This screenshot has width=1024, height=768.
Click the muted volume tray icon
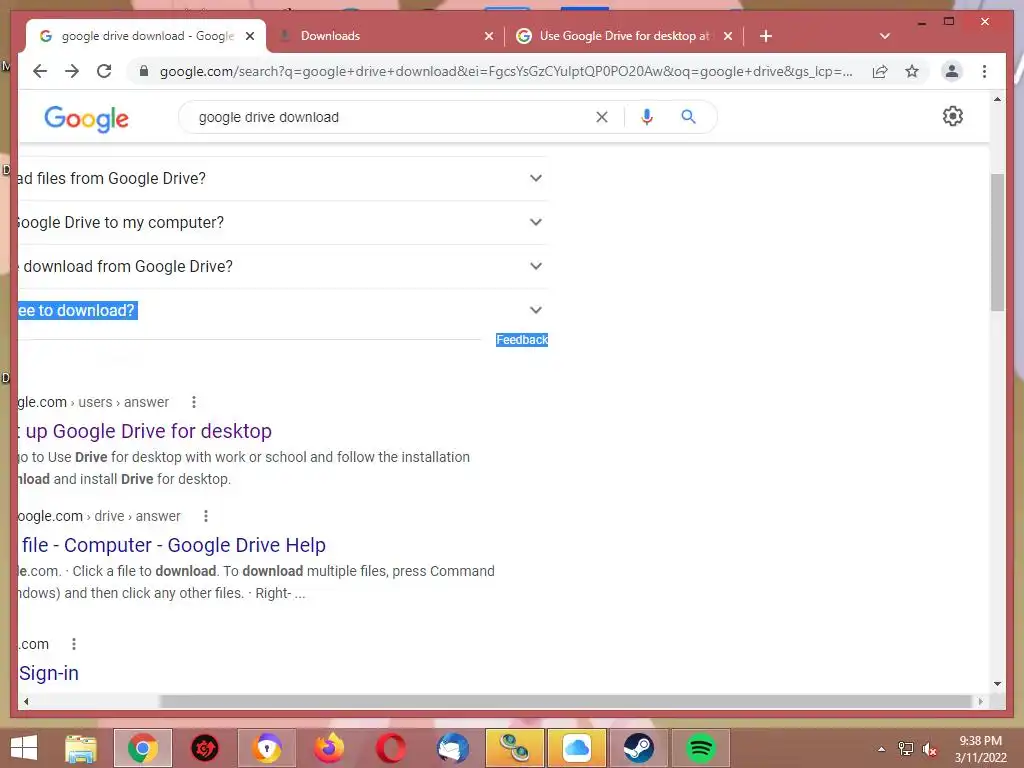(929, 749)
